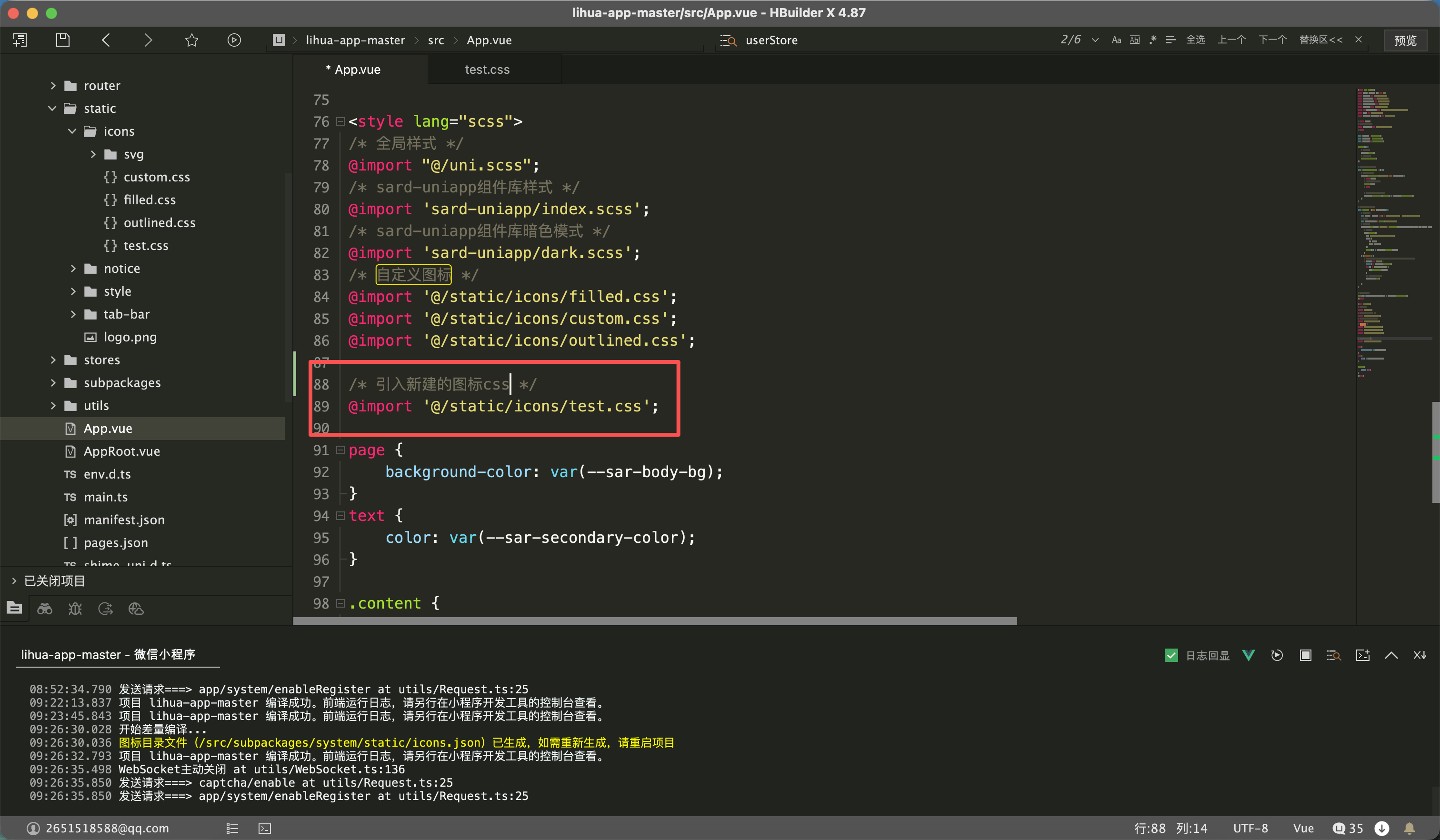Uncheck the 日志回显 checkbox

coord(1171,655)
